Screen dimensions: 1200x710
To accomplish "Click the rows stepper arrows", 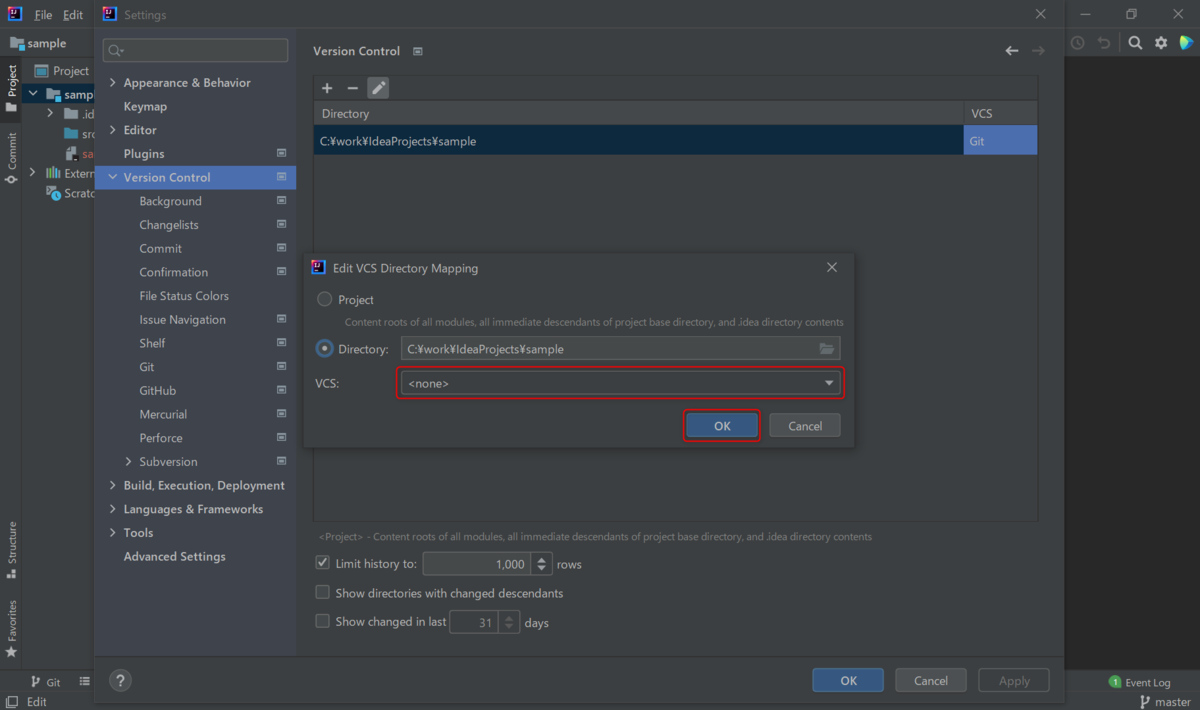I will [541, 564].
